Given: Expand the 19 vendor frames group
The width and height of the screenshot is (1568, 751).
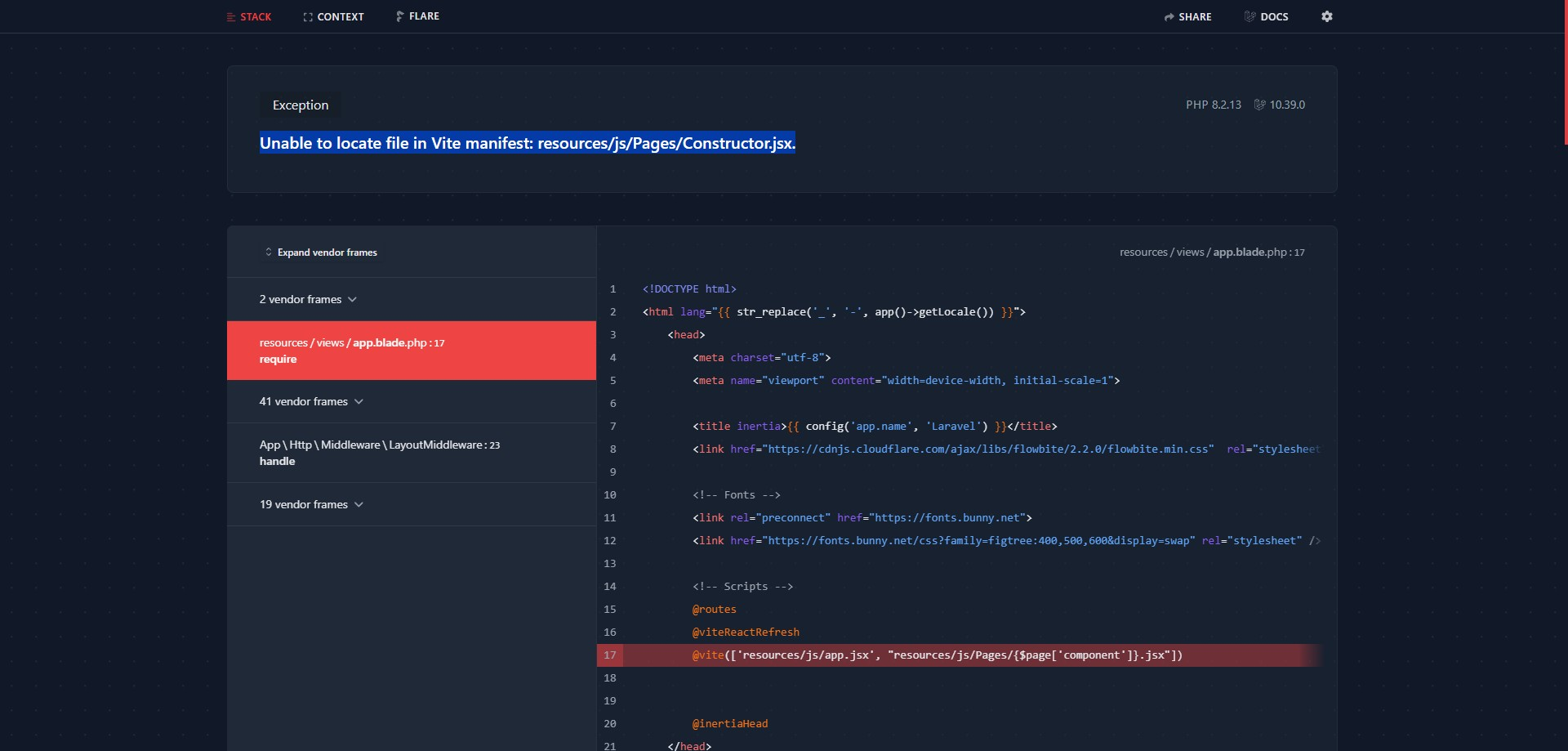Looking at the screenshot, I should pos(412,504).
